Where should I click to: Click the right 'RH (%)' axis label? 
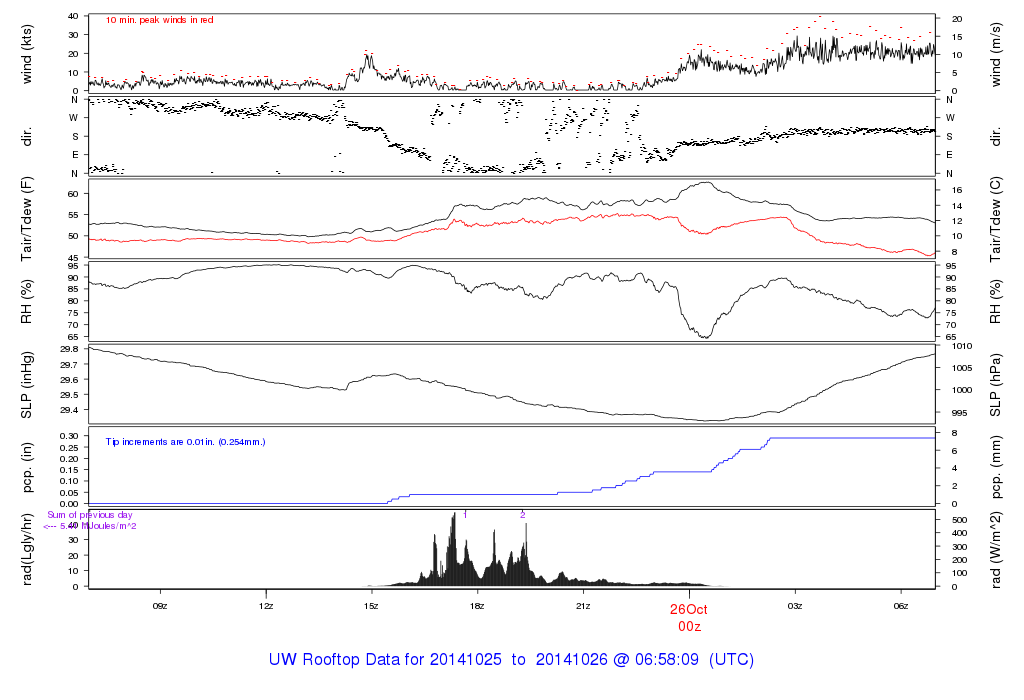[x=995, y=302]
